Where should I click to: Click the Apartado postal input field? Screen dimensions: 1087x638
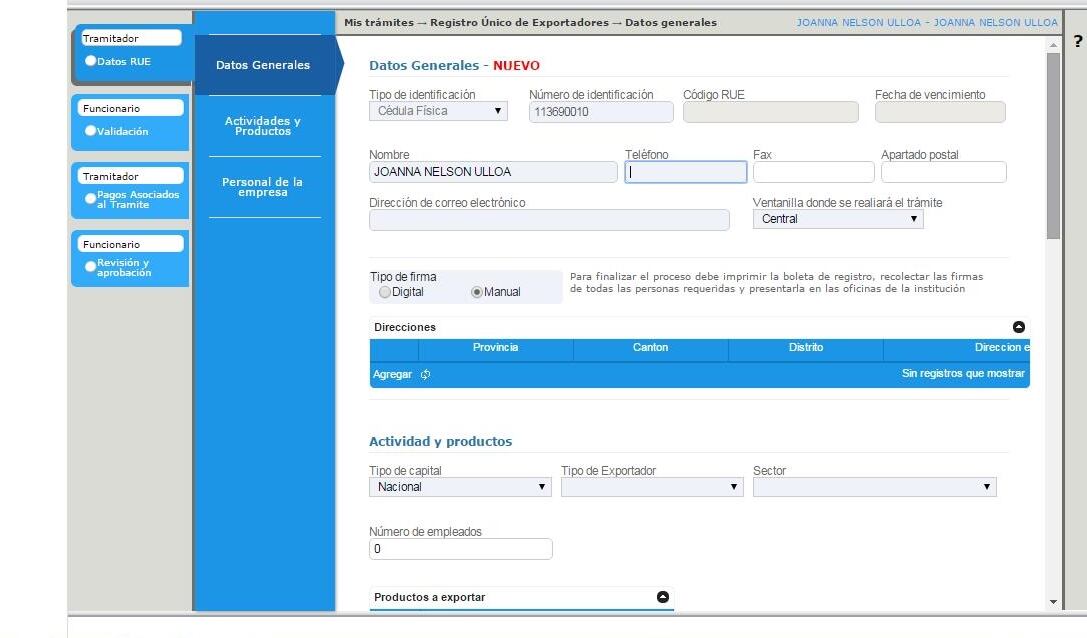pos(943,173)
